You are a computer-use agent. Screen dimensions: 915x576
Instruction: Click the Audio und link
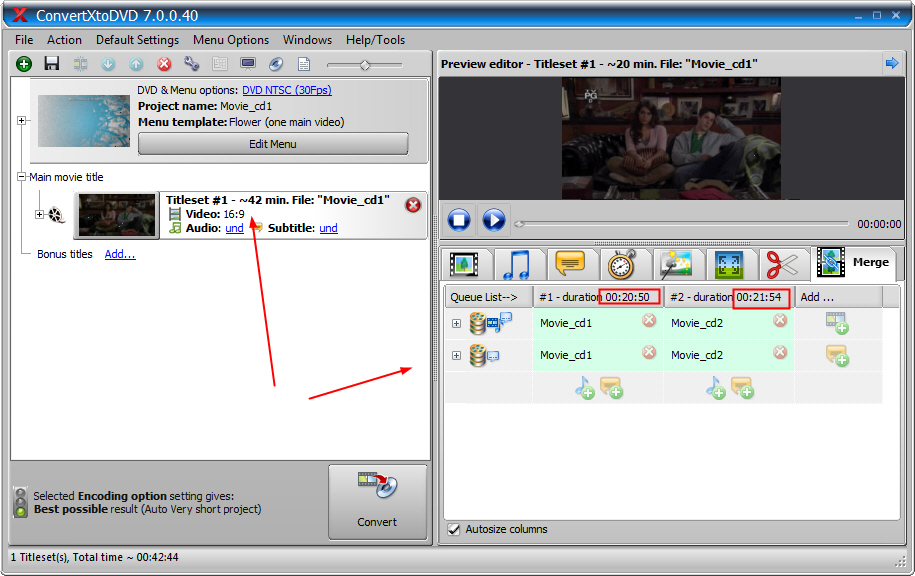(235, 228)
